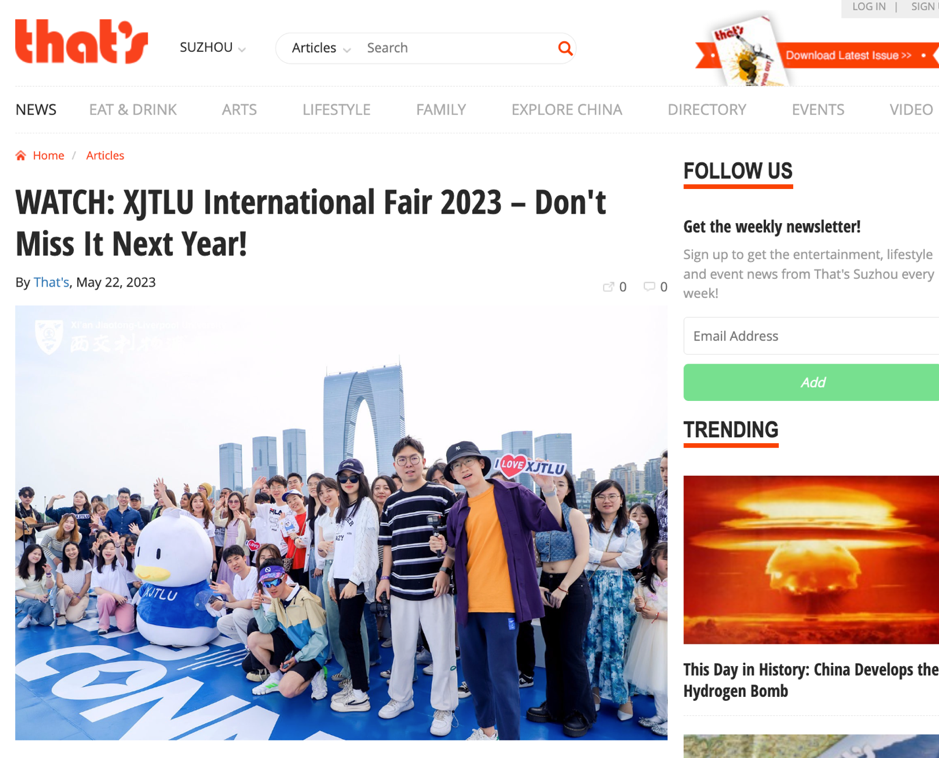The image size is (939, 758).
Task: Click the green Add newsletter button
Action: pyautogui.click(x=811, y=383)
